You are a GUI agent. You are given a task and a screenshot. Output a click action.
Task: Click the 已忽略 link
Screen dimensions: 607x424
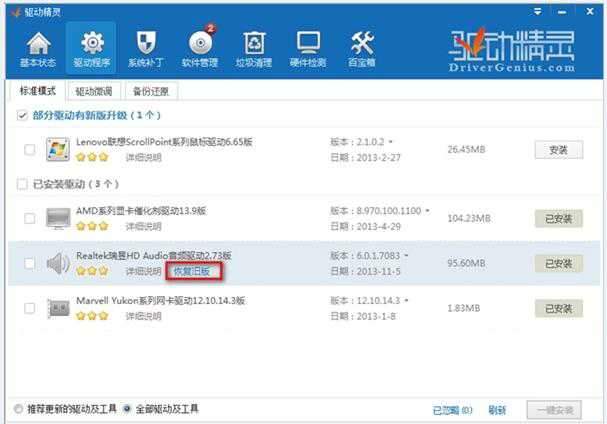[x=452, y=410]
